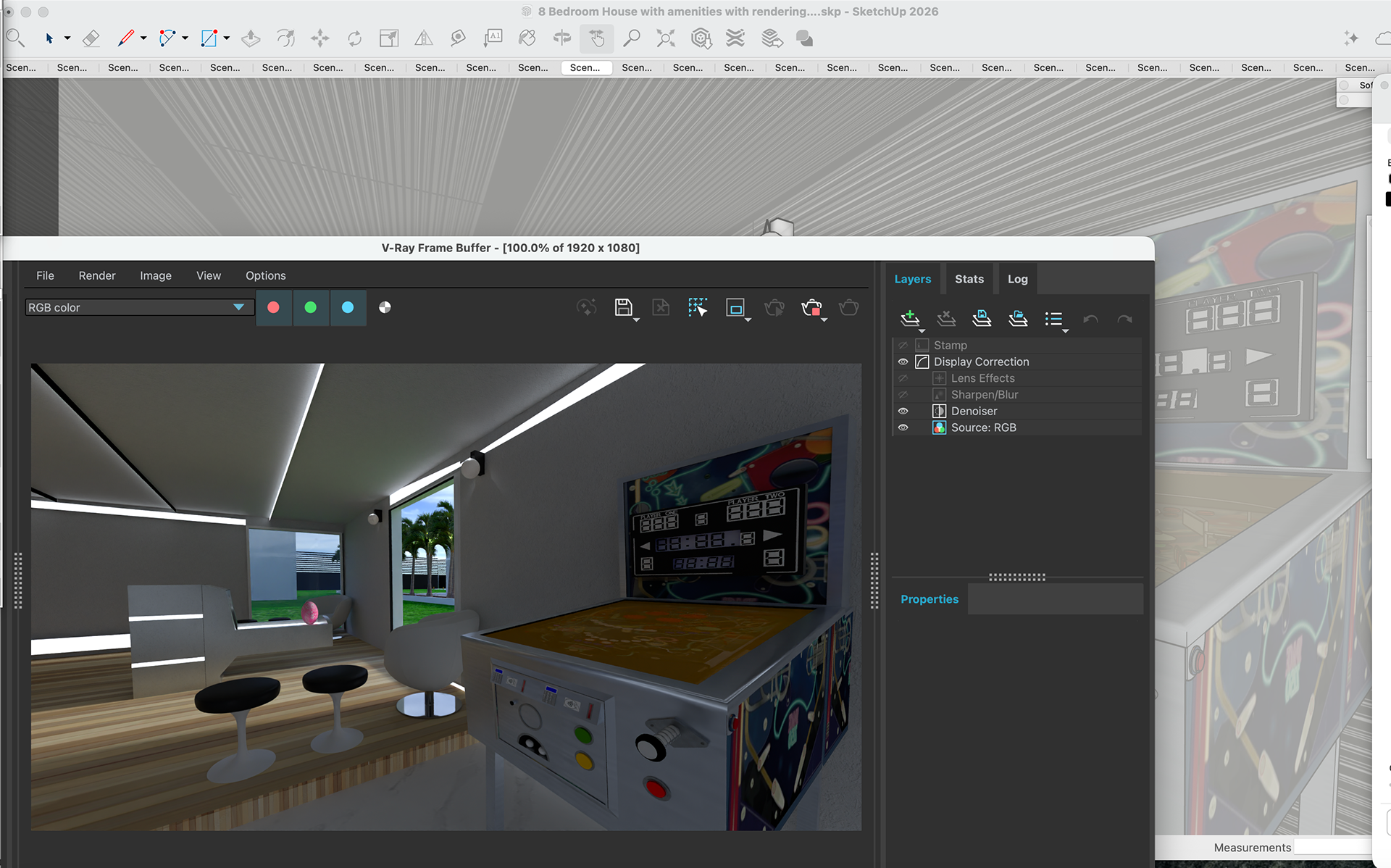Image resolution: width=1391 pixels, height=868 pixels.
Task: Select the Eraser tool in SketchUp toolbar
Action: [x=91, y=38]
